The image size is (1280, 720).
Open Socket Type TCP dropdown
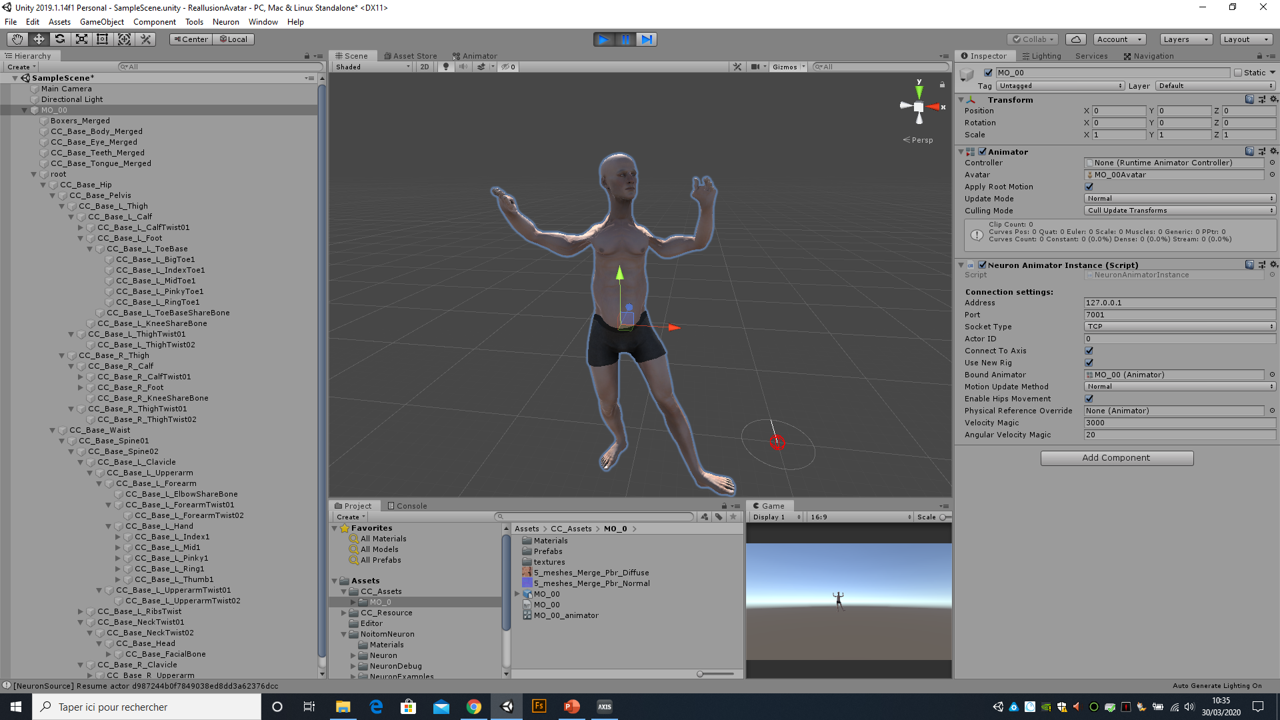tap(1180, 327)
